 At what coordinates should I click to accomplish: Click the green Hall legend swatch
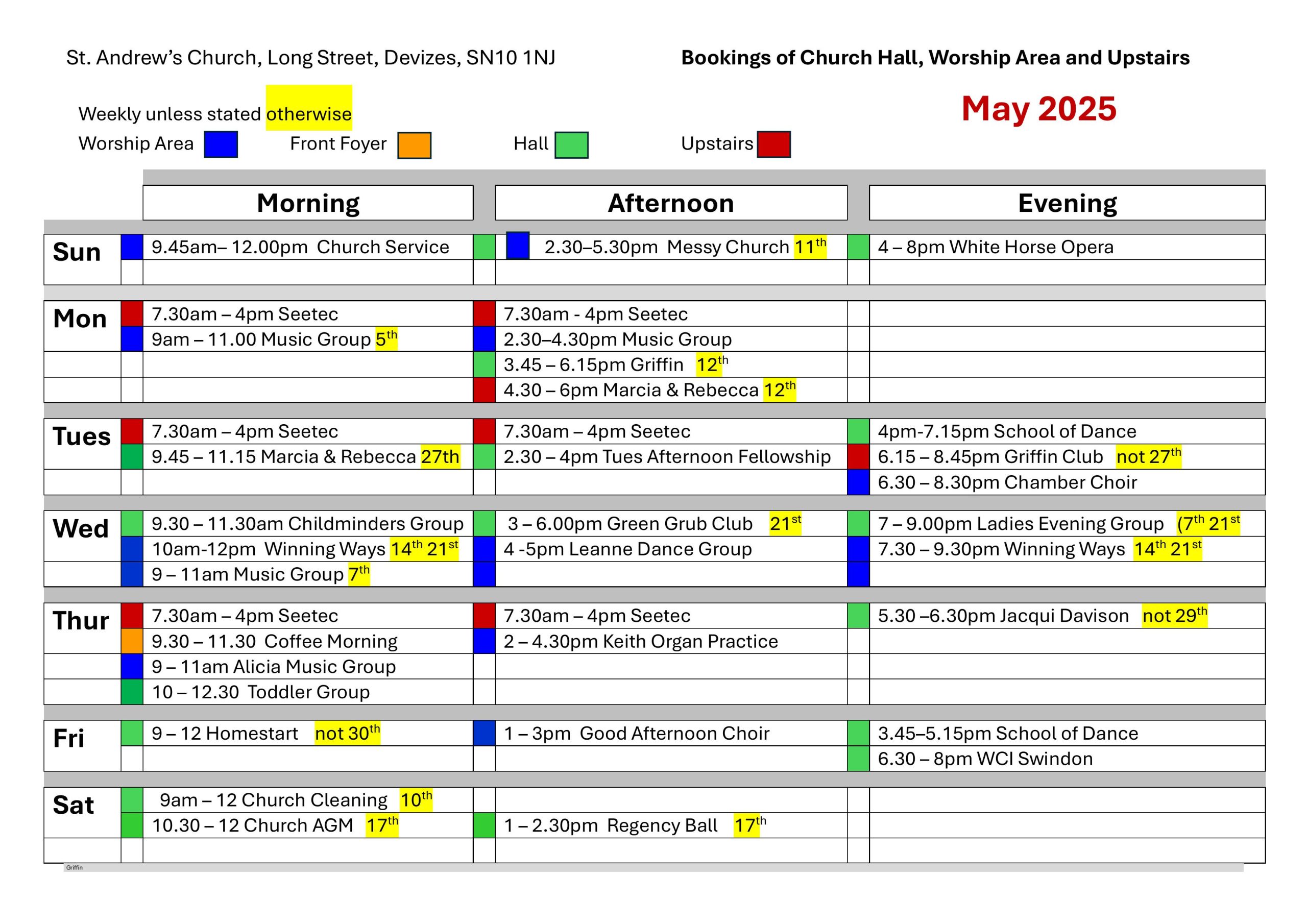(571, 145)
